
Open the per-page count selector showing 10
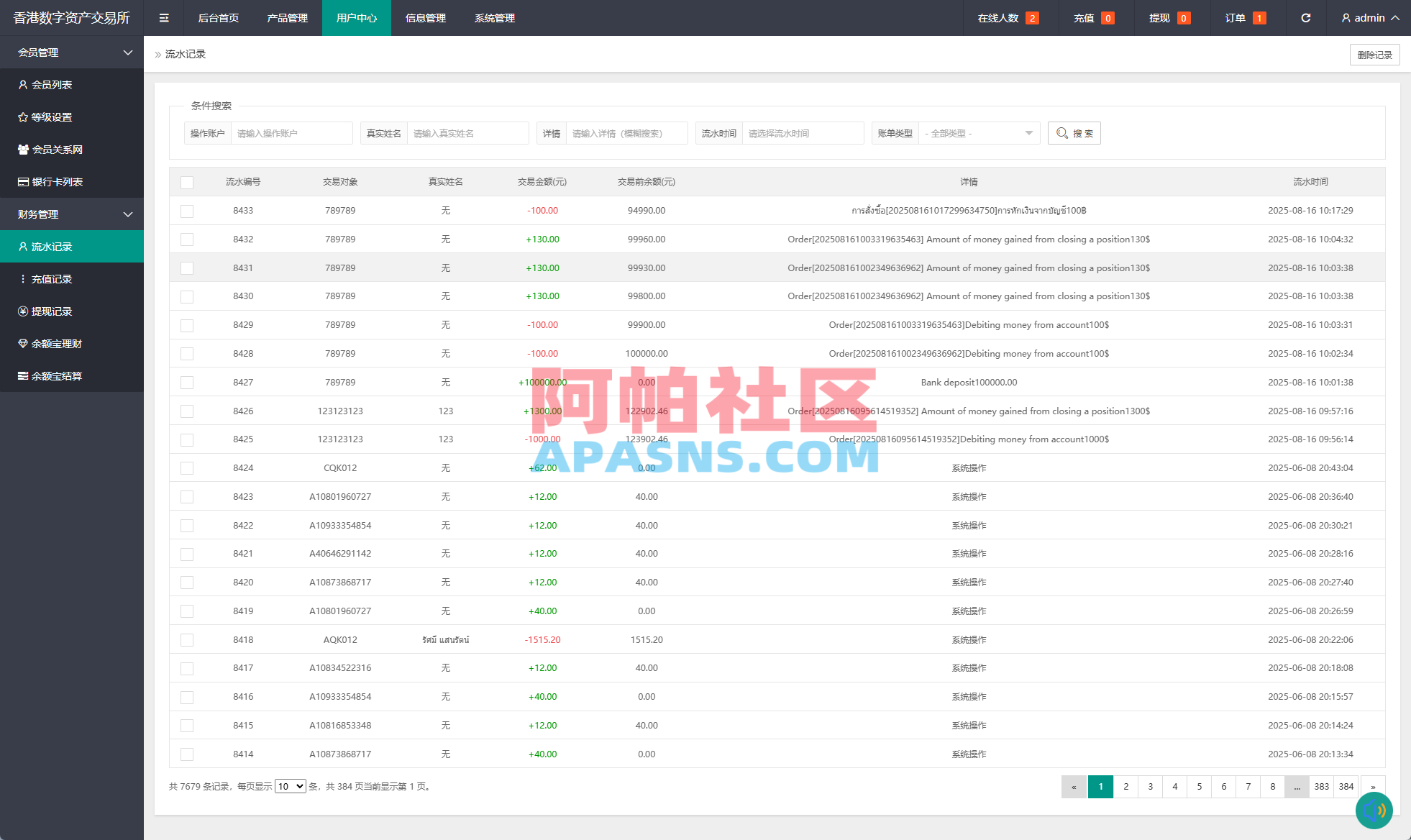pyautogui.click(x=290, y=786)
